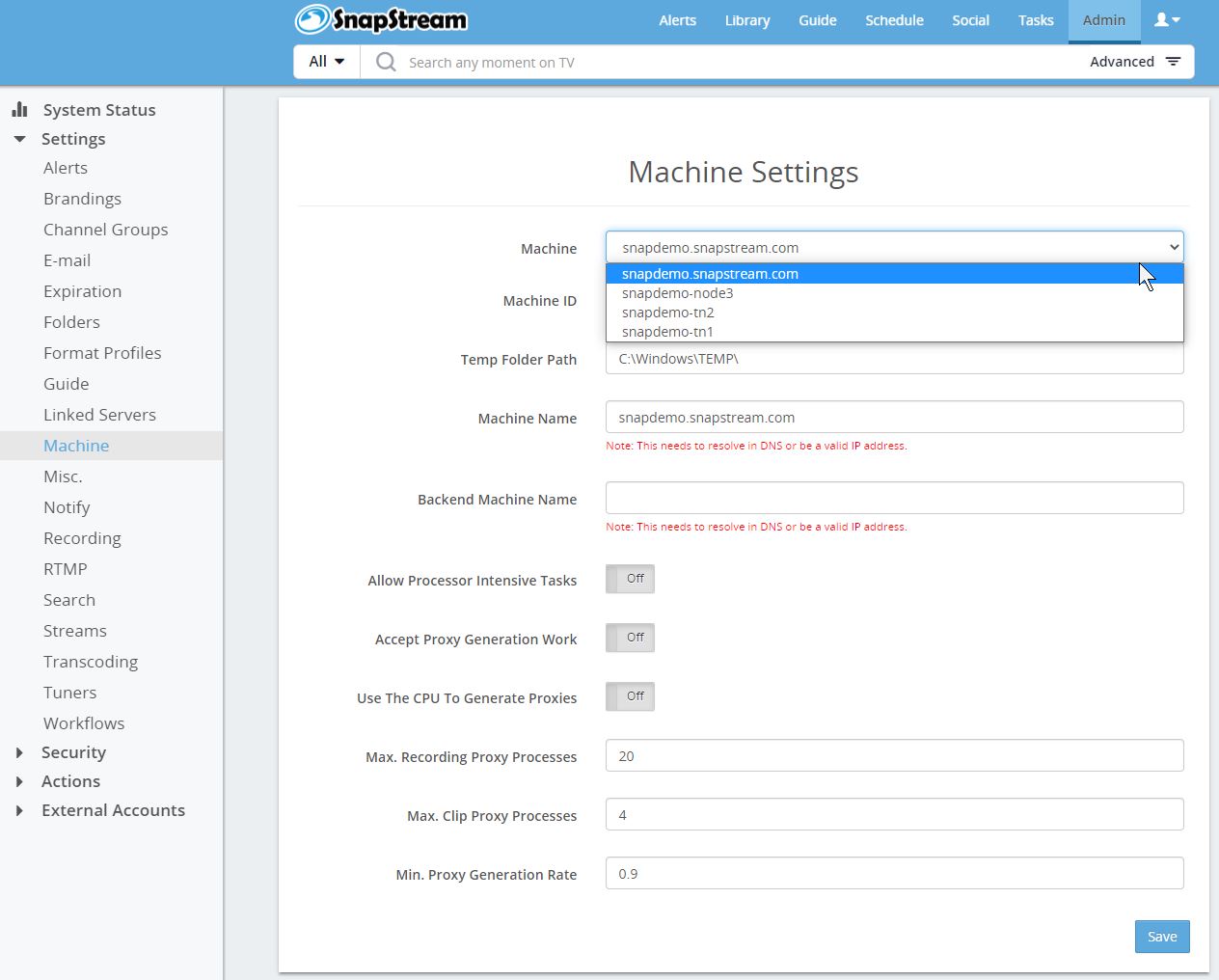Go to System Status page
The width and height of the screenshot is (1219, 980).
click(99, 110)
